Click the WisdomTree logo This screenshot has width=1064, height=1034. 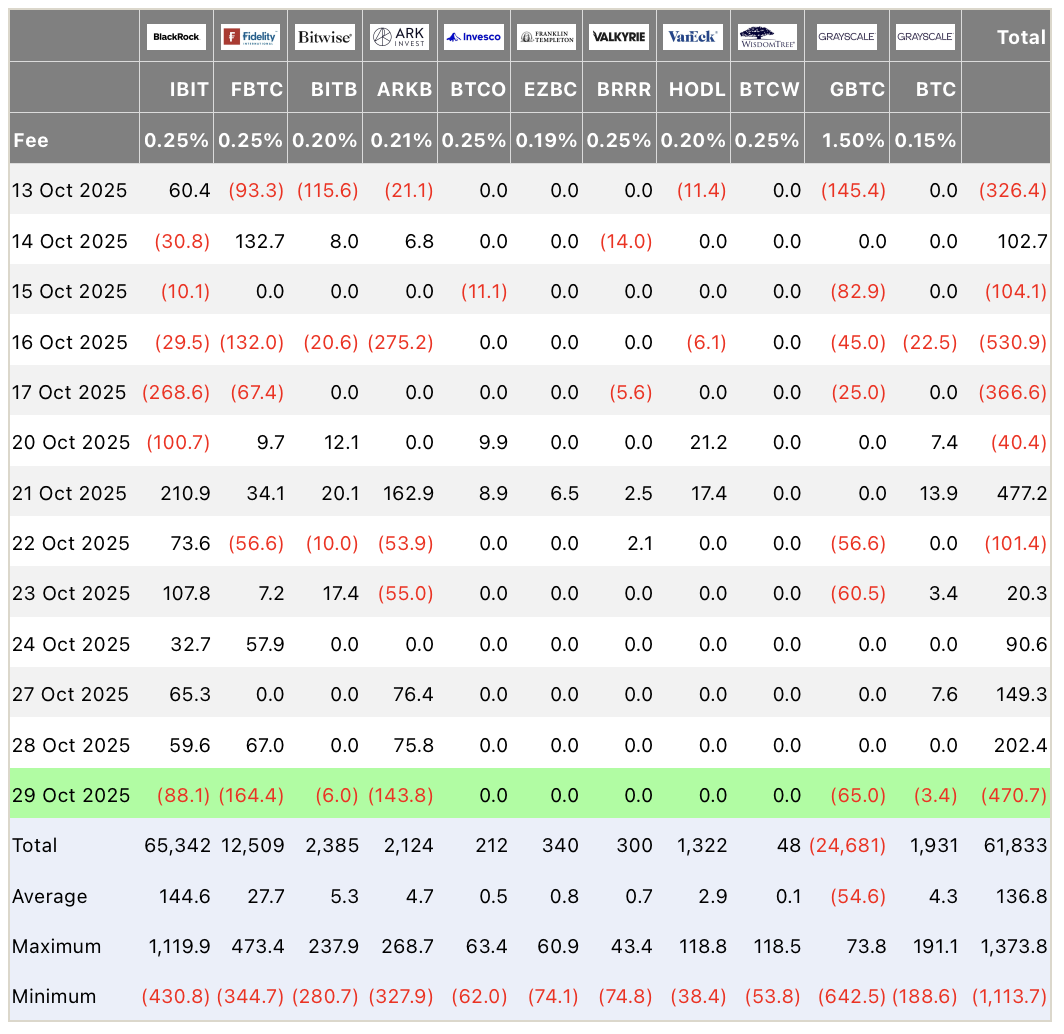click(767, 37)
